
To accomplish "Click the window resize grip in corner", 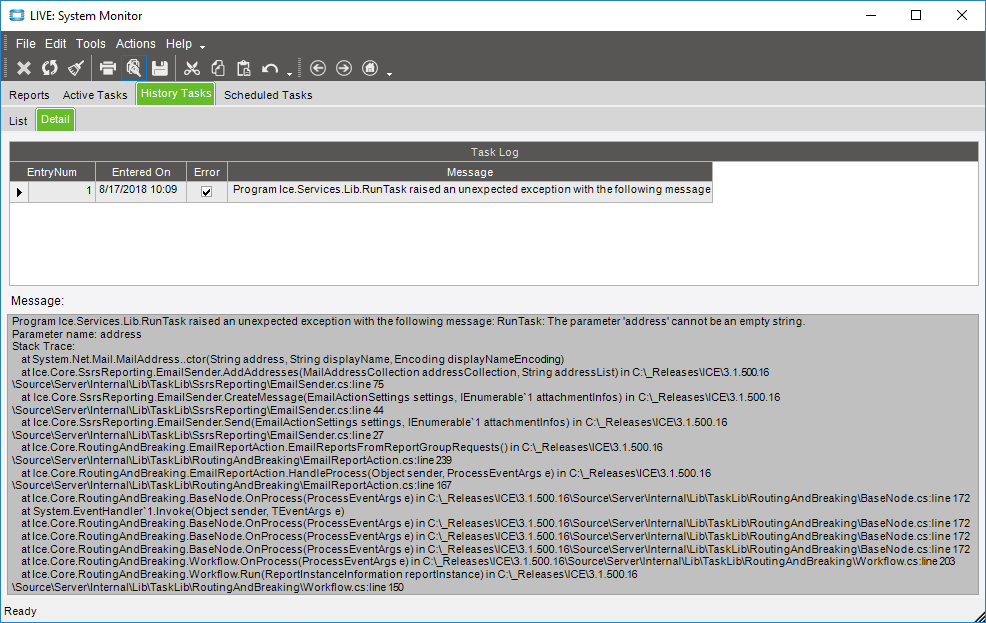I will coord(979,616).
